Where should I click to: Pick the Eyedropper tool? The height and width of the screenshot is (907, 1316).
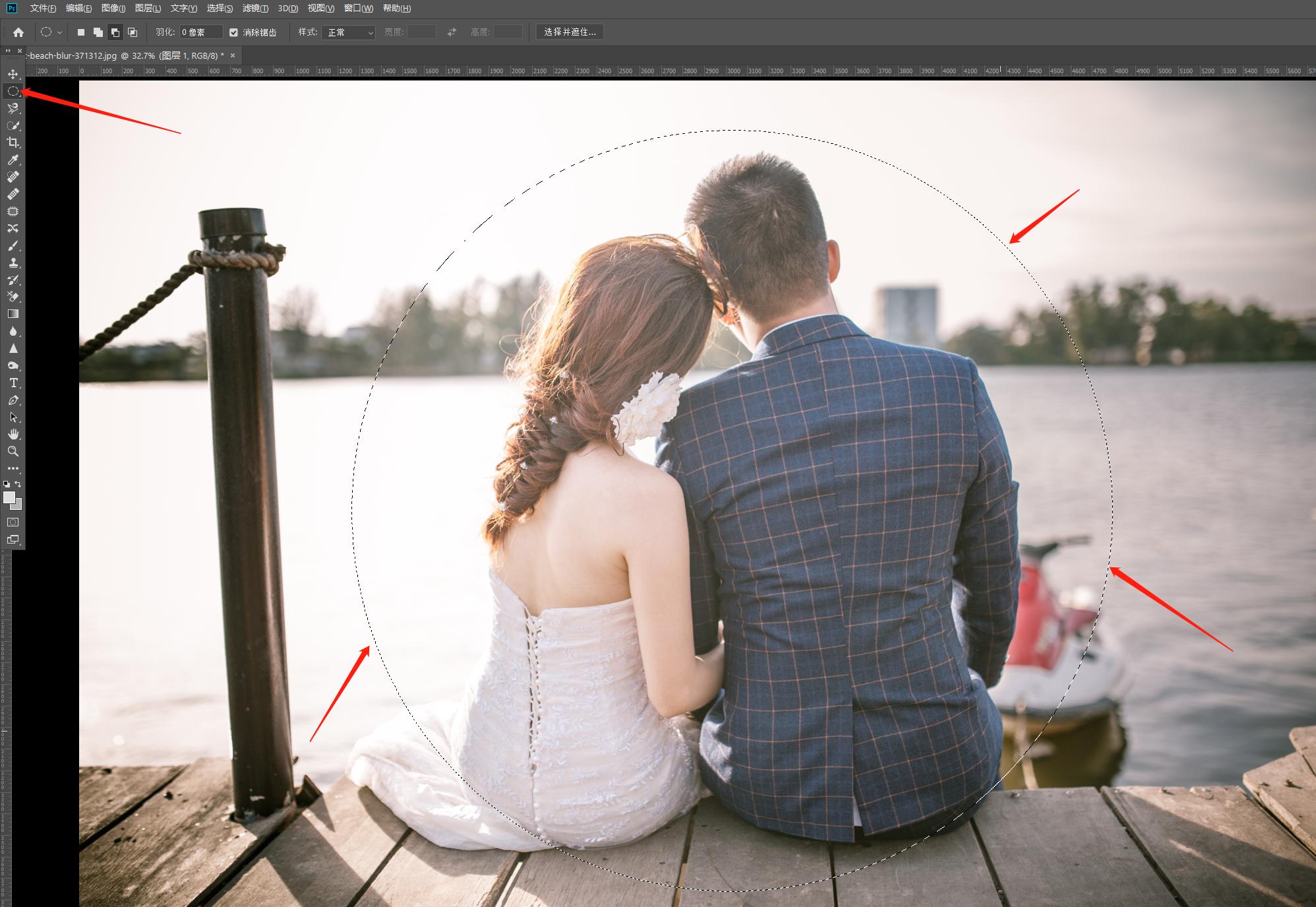[x=13, y=160]
